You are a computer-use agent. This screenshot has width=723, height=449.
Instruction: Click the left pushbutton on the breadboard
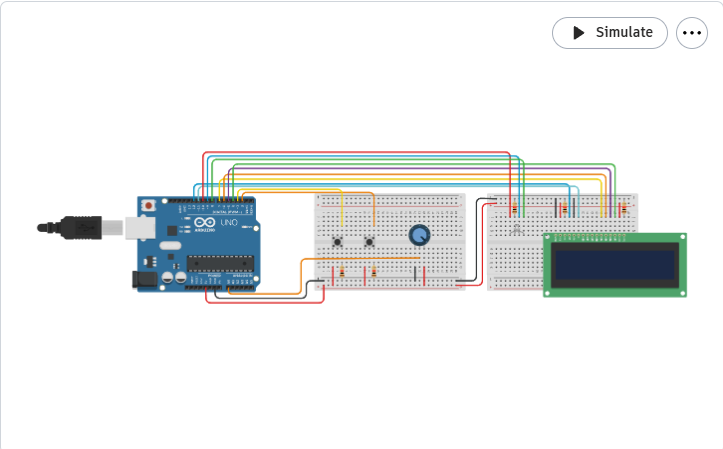pos(338,241)
